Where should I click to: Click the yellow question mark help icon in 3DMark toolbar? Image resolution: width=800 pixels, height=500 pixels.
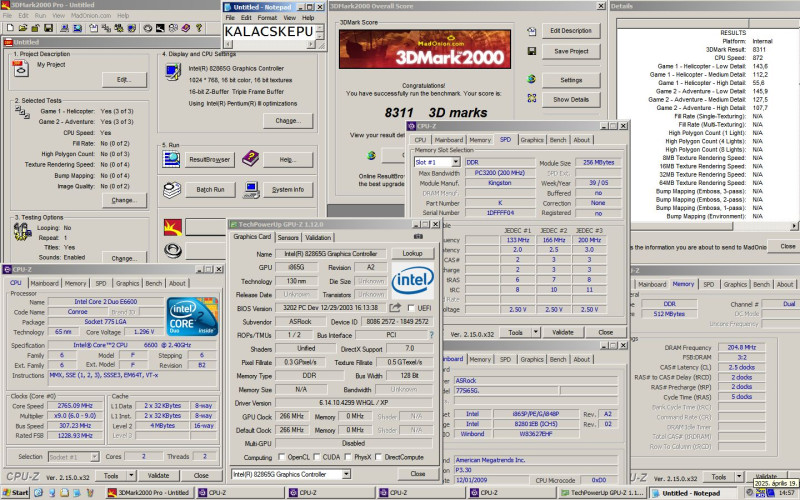199,28
